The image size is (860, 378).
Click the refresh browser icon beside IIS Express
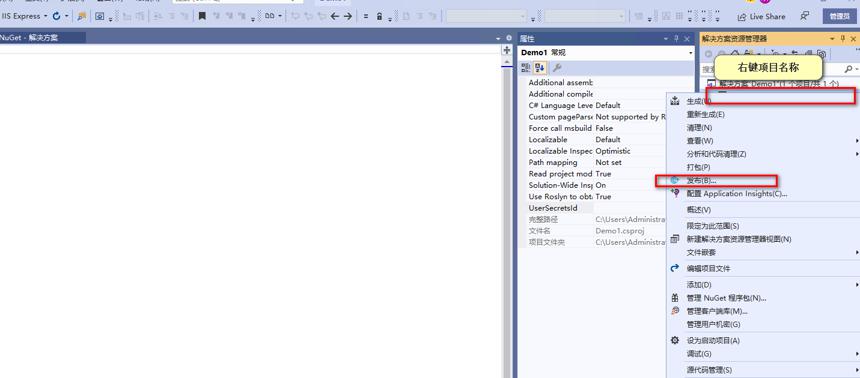pyautogui.click(x=56, y=16)
